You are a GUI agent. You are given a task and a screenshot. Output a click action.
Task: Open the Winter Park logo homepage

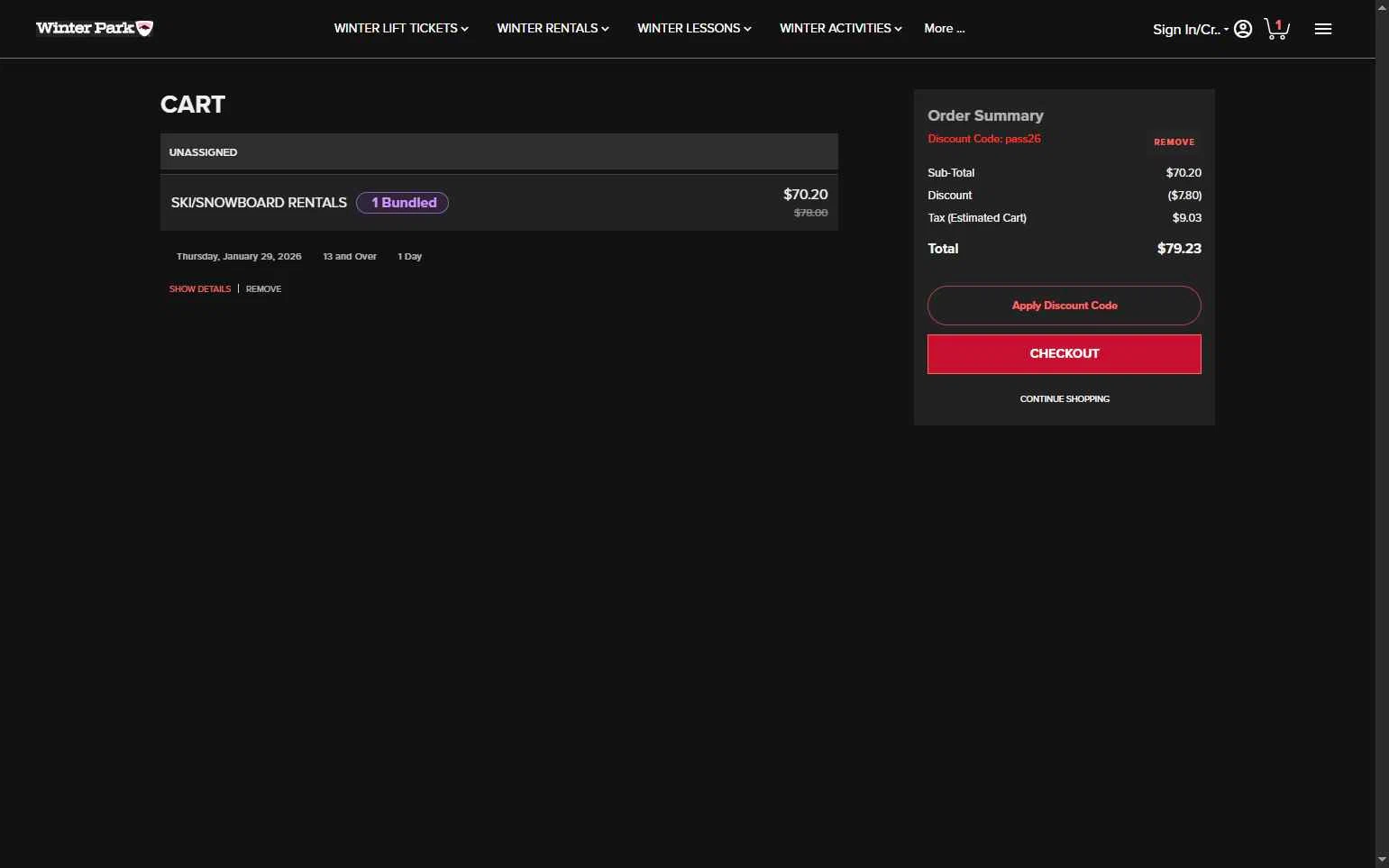click(95, 28)
